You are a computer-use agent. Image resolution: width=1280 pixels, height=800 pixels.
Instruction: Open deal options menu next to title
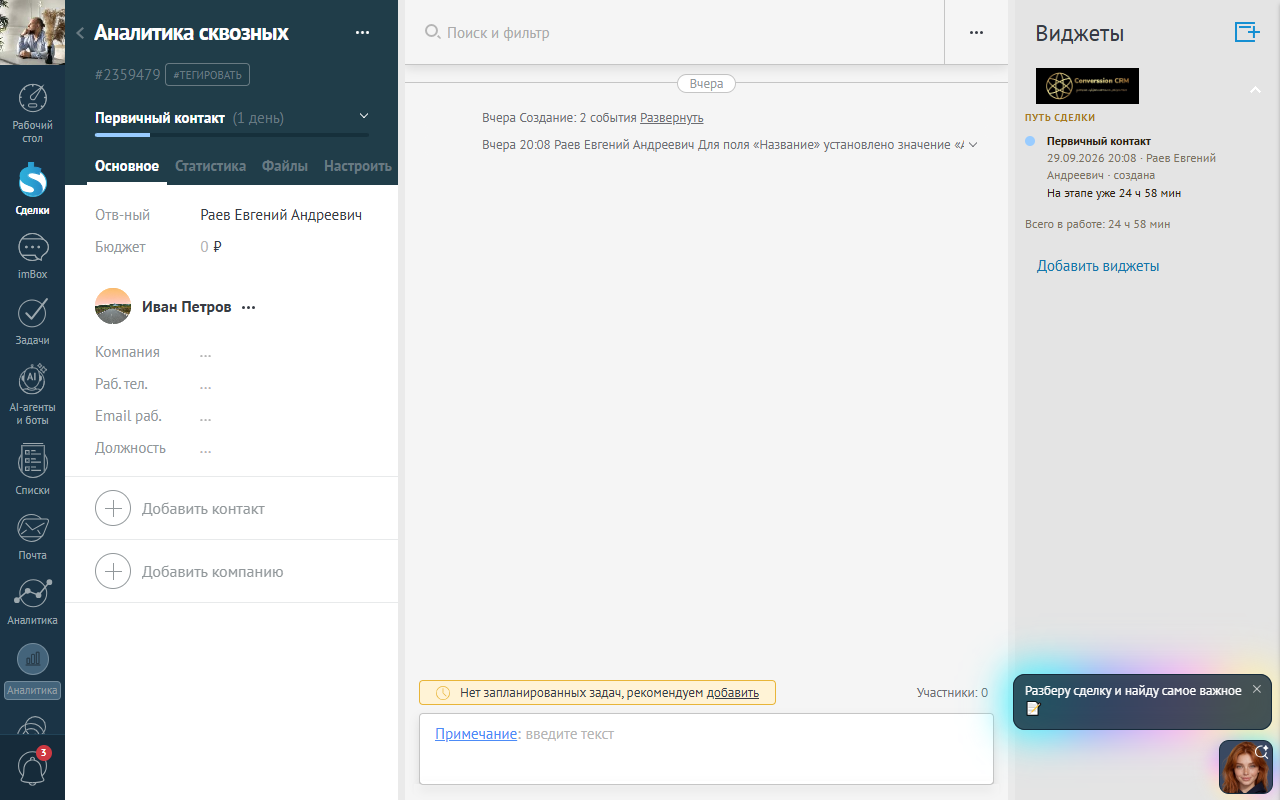pyautogui.click(x=362, y=33)
